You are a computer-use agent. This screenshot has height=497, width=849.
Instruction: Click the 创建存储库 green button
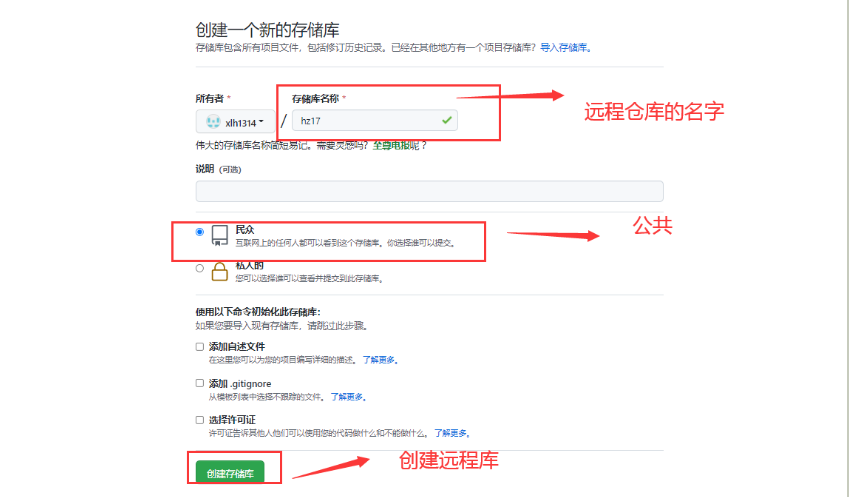pos(230,473)
